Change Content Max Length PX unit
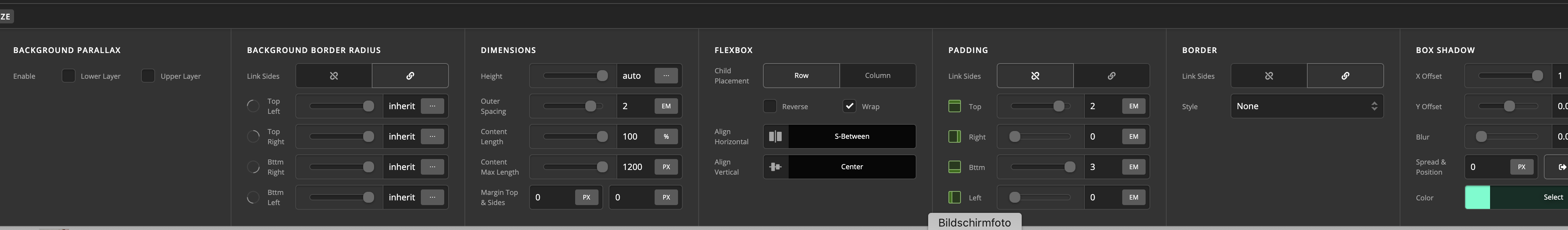The width and height of the screenshot is (1568, 230). click(666, 167)
